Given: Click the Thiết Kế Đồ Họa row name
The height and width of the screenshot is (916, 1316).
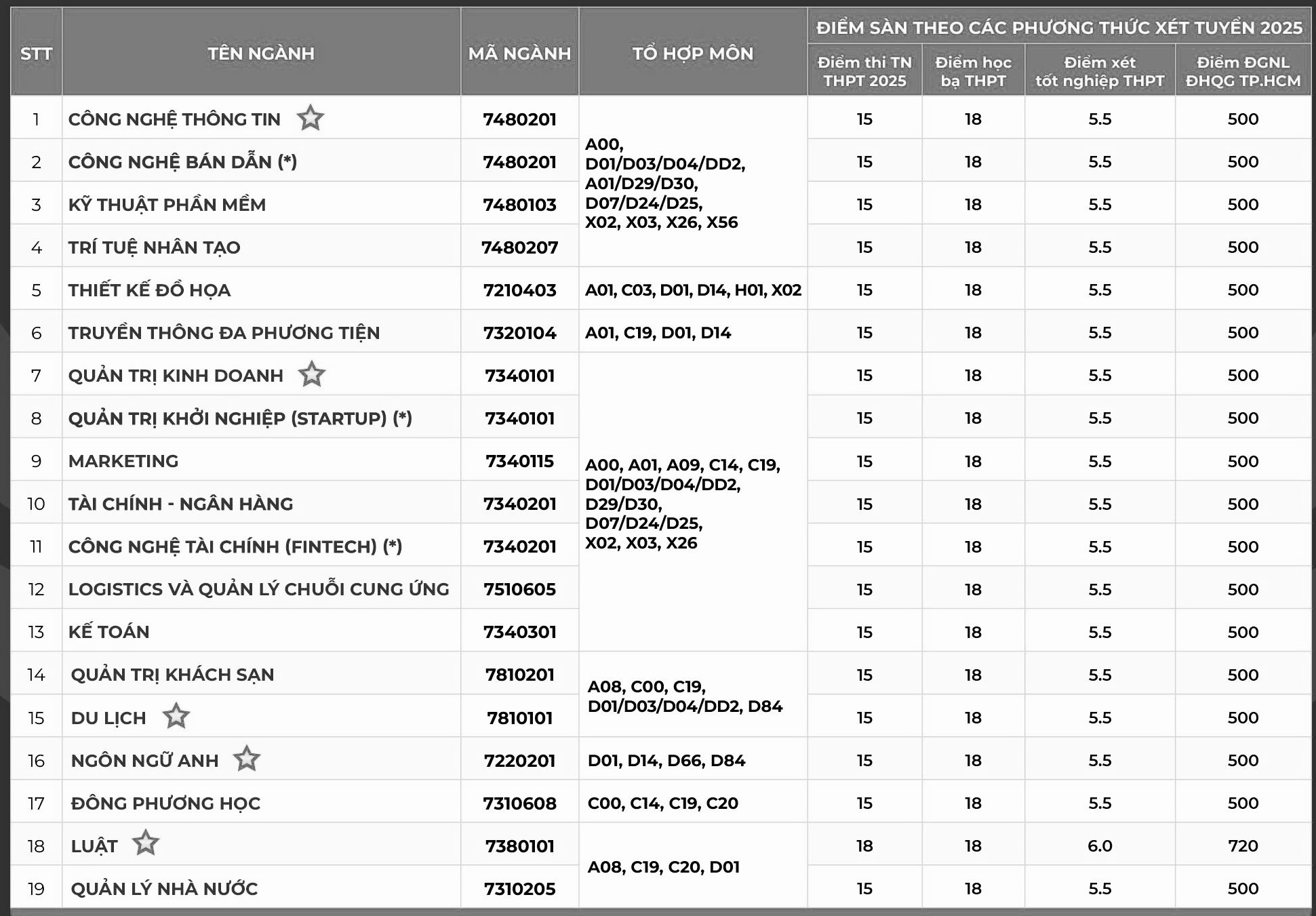Looking at the screenshot, I should [x=150, y=290].
